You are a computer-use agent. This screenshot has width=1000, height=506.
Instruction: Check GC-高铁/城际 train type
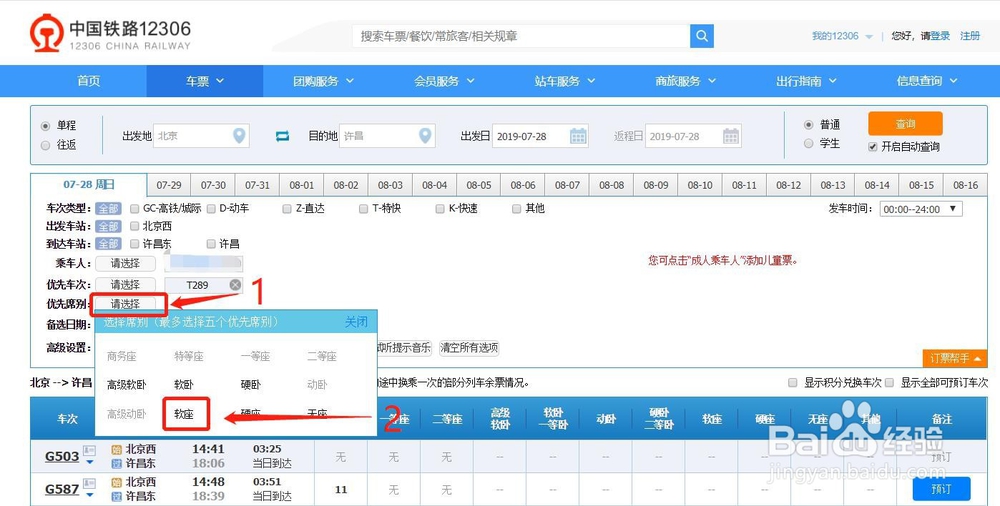135,209
